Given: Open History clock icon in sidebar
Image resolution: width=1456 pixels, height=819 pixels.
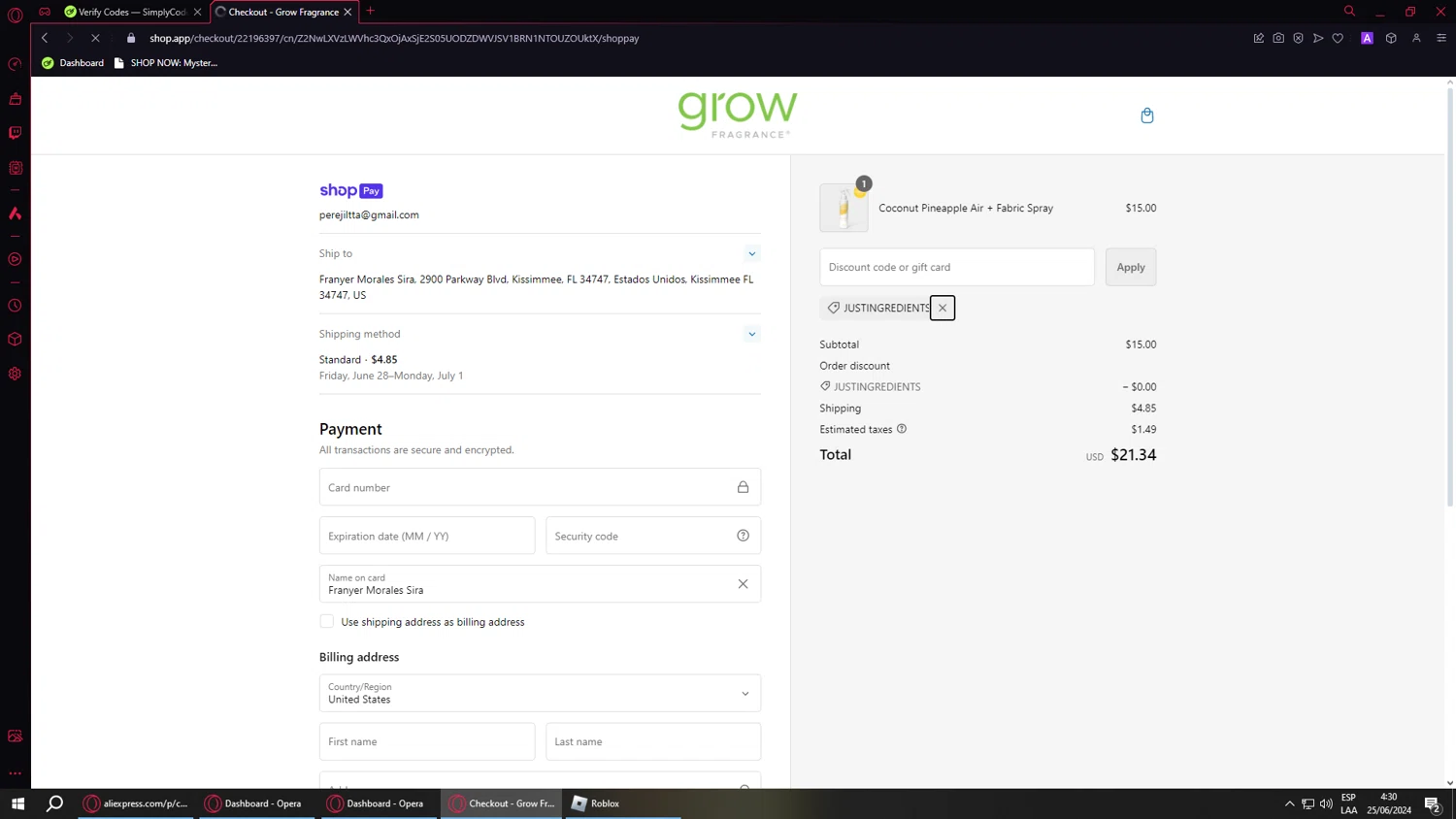Looking at the screenshot, I should 15,306.
